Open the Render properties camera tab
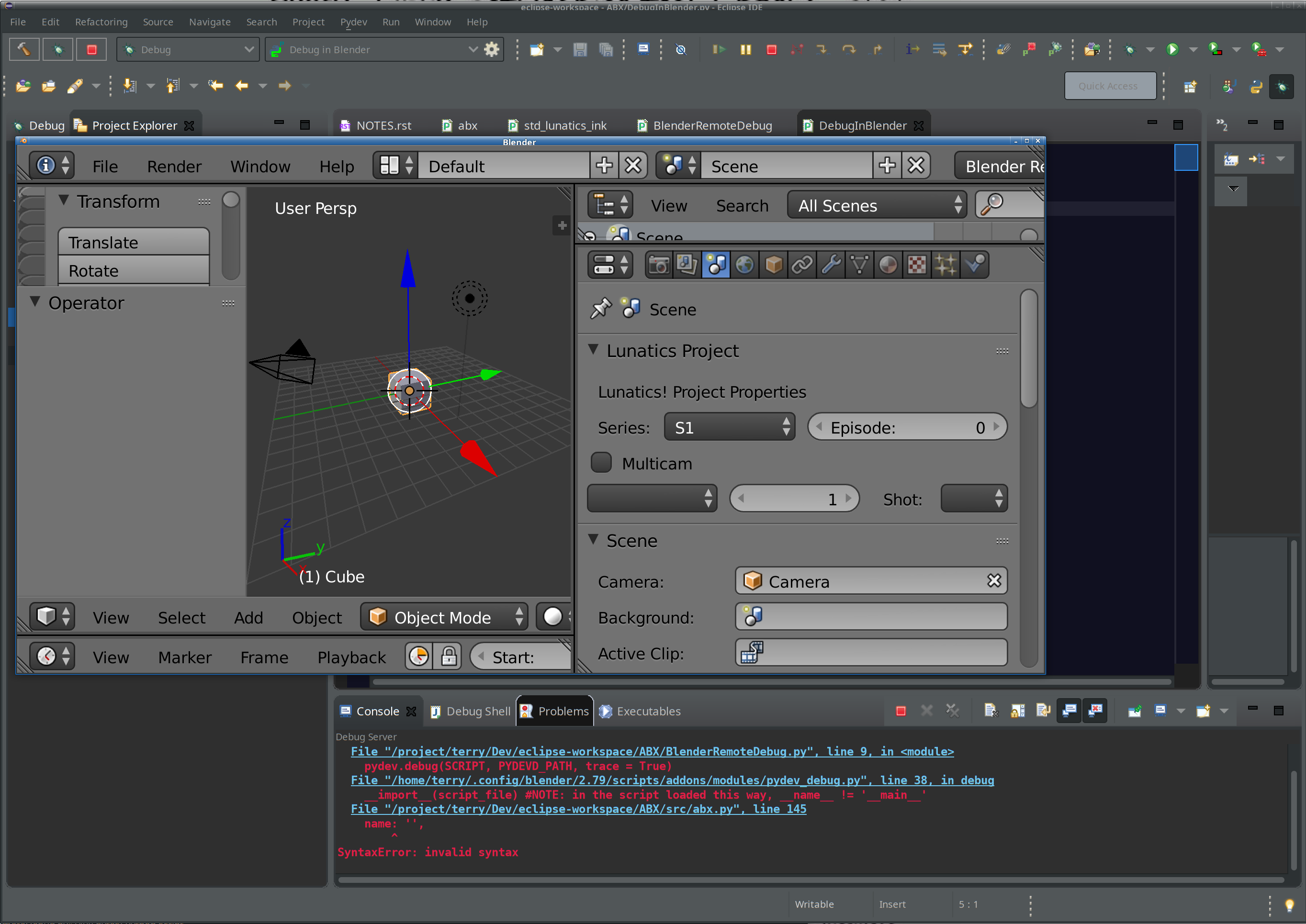 click(x=659, y=265)
